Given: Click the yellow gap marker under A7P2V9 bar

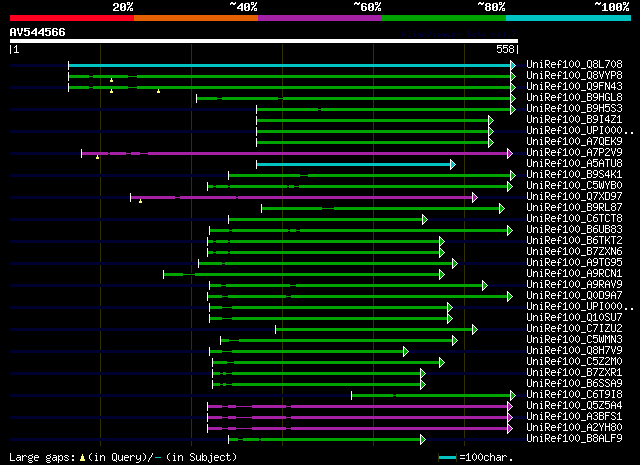Looking at the screenshot, I should click(98, 157).
